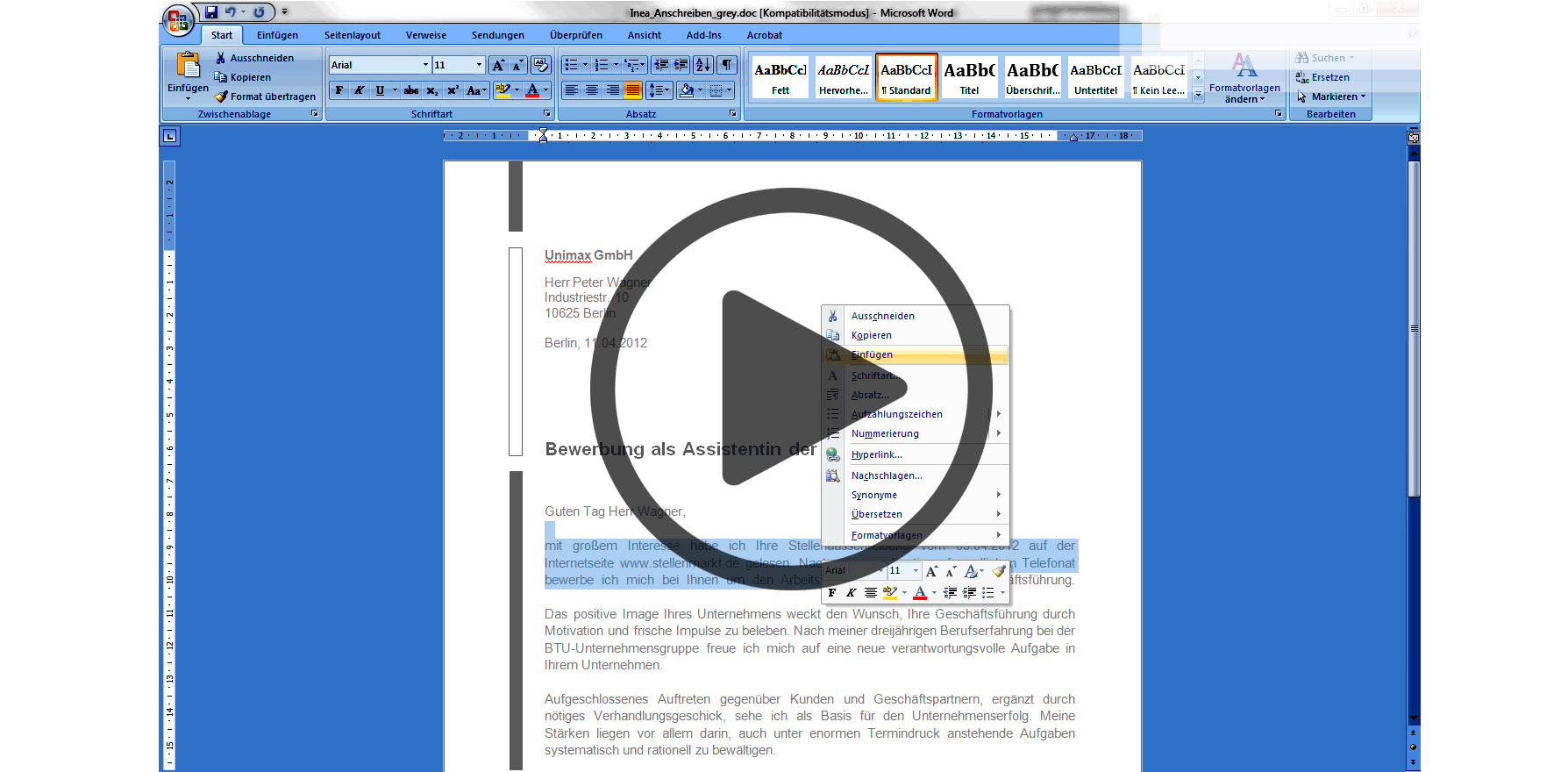Open the font size dropdown in ribbon
The height and width of the screenshot is (772, 1568).
tap(479, 65)
